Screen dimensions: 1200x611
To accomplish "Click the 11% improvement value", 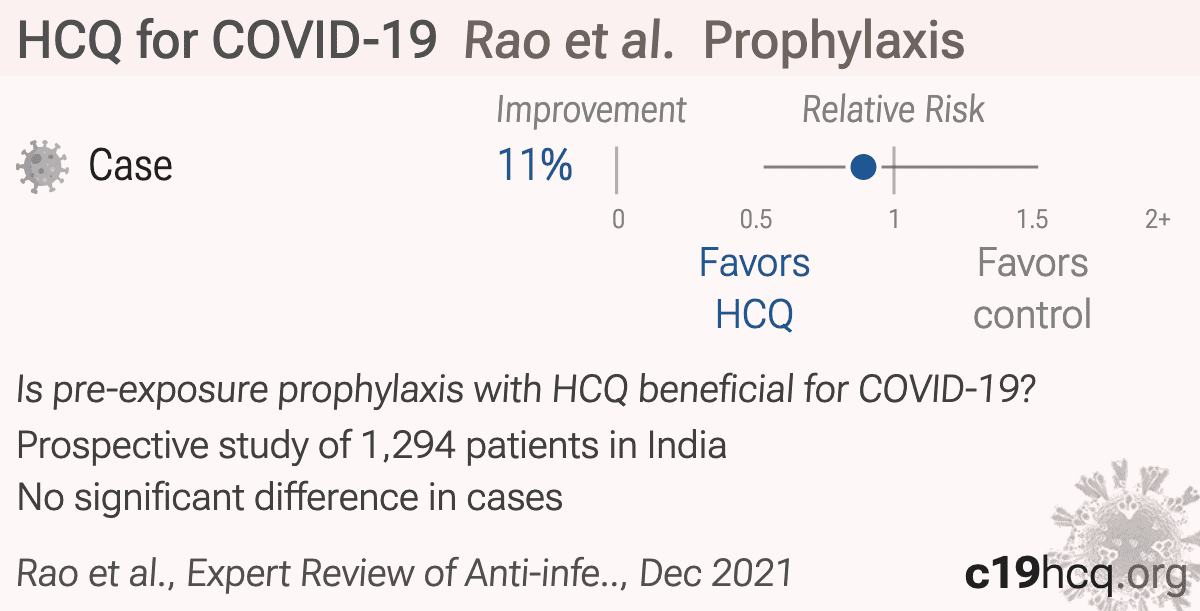I will point(535,165).
